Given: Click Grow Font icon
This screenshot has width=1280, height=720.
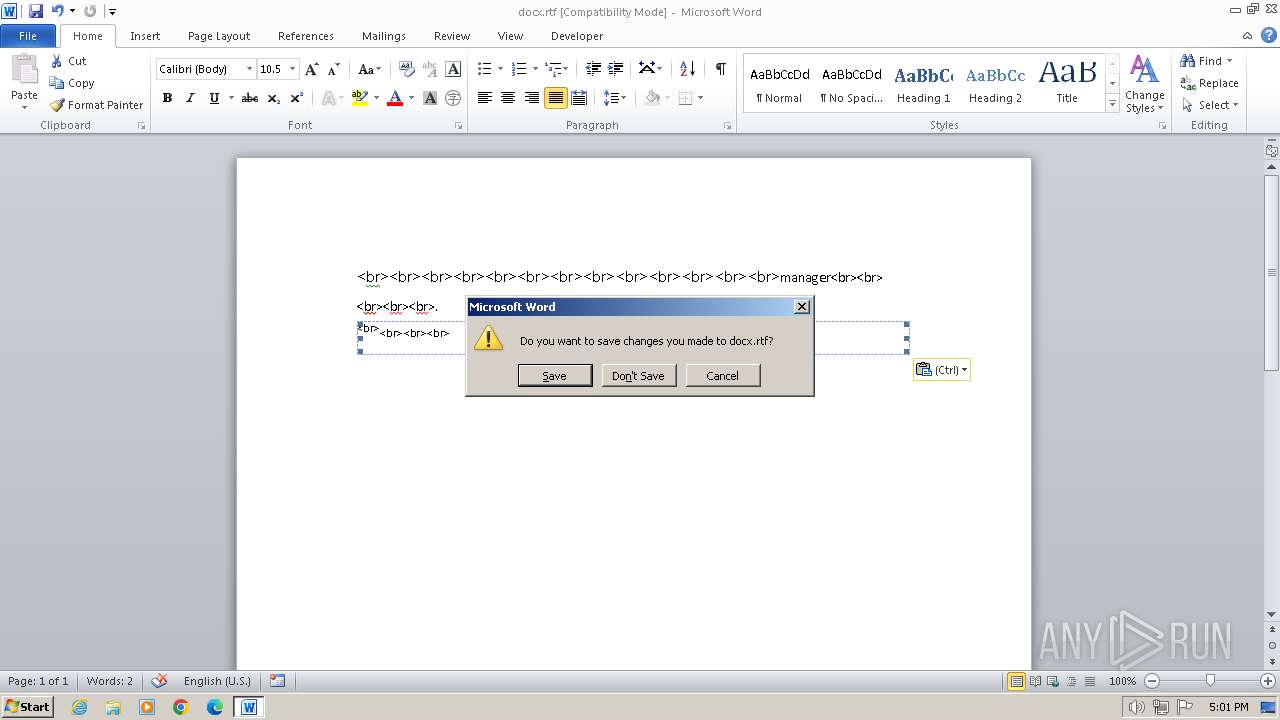Looking at the screenshot, I should click(x=312, y=69).
